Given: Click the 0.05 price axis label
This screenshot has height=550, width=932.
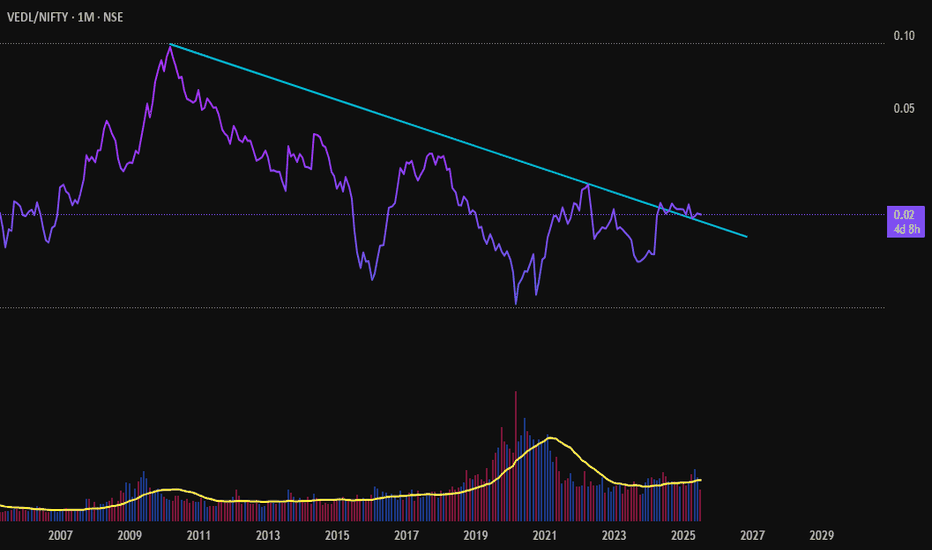Looking at the screenshot, I should click(903, 108).
